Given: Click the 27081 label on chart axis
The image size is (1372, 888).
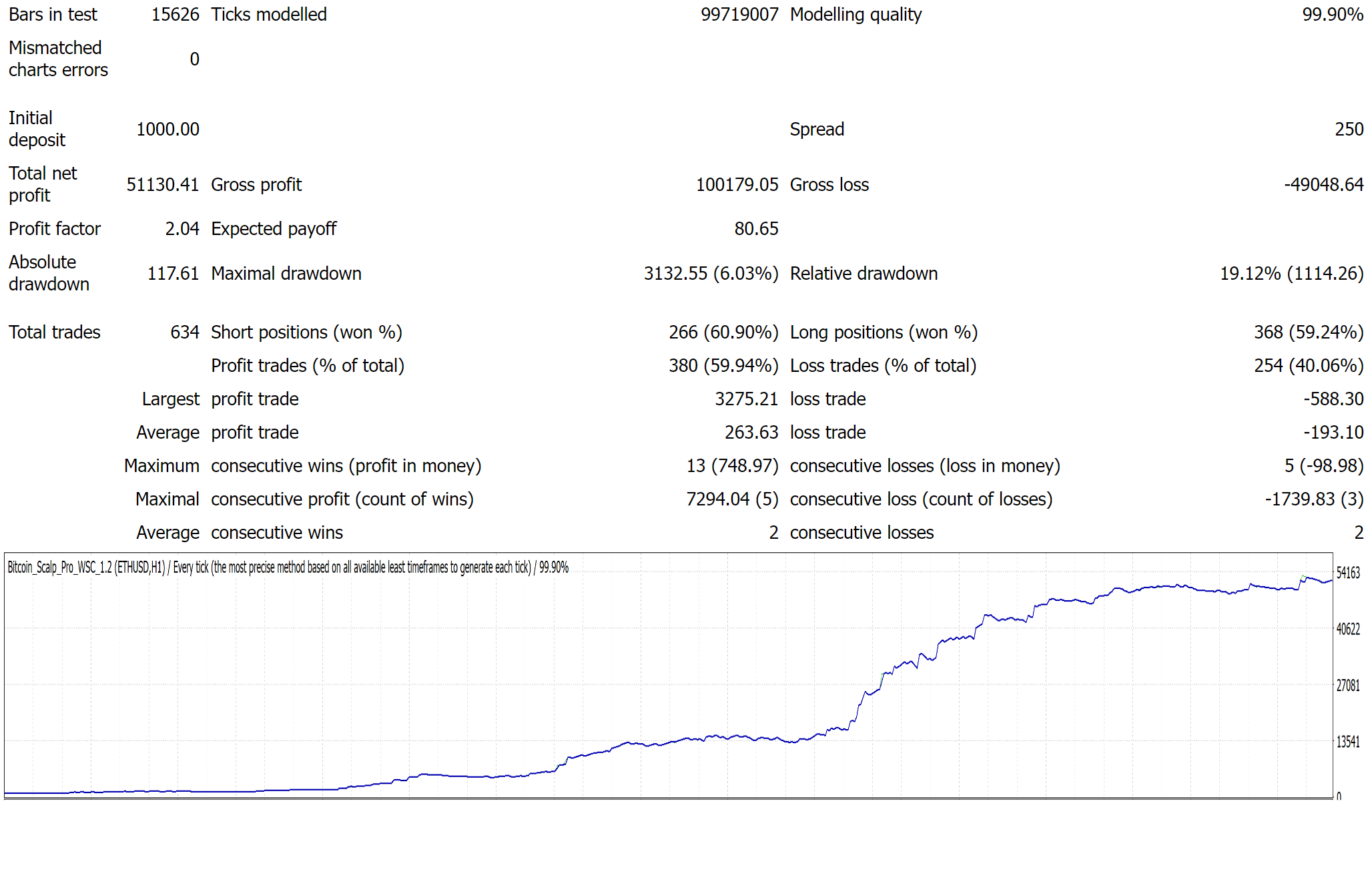Looking at the screenshot, I should [1347, 686].
